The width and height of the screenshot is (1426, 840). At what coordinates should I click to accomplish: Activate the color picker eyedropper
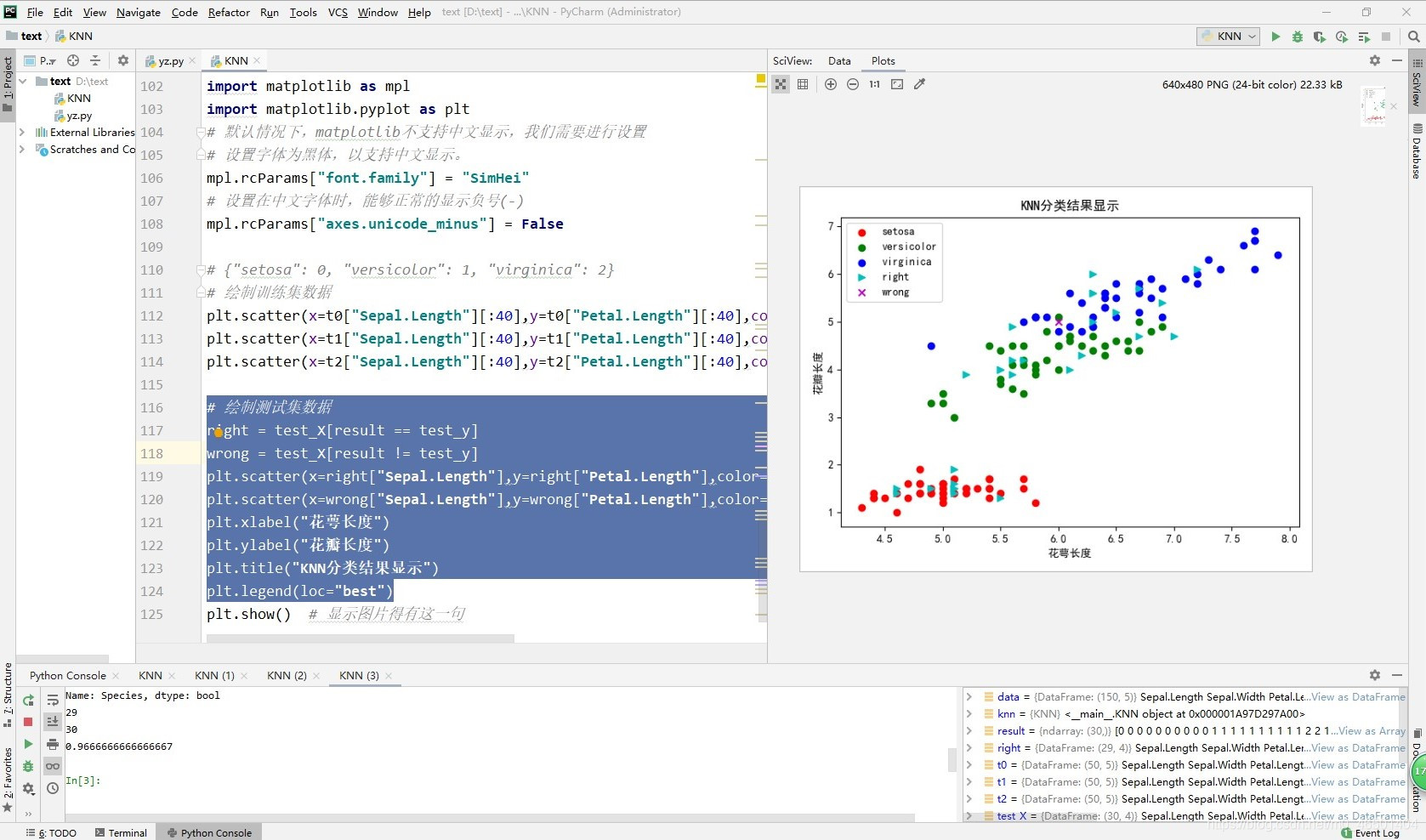click(919, 84)
